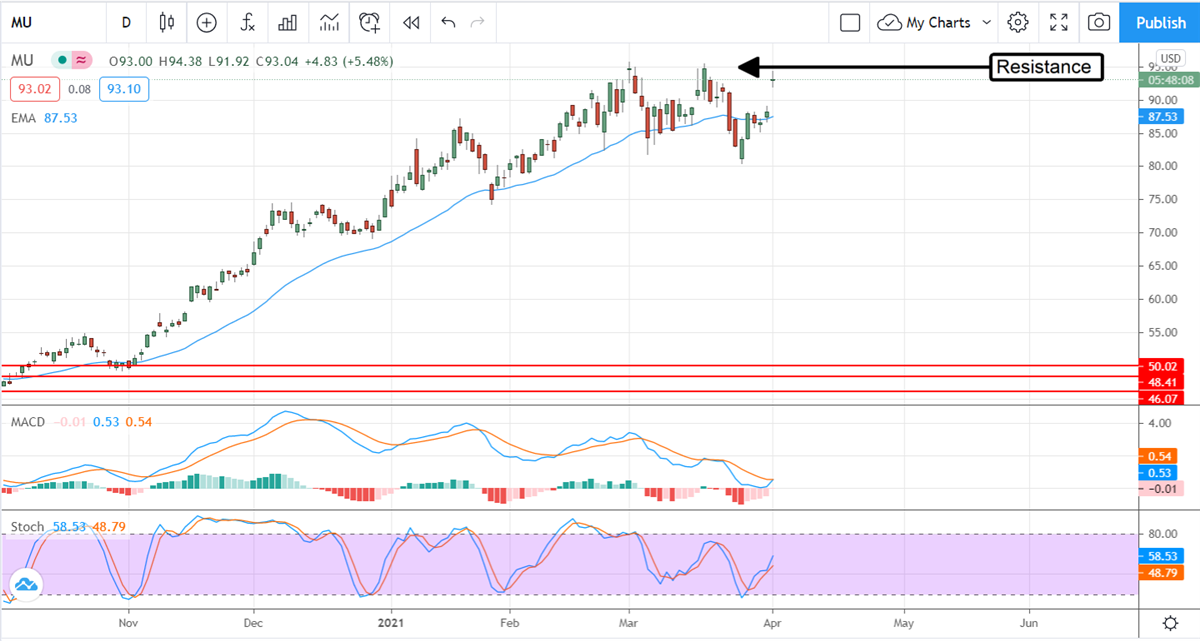Expand the My Charts dropdown arrow

987,22
